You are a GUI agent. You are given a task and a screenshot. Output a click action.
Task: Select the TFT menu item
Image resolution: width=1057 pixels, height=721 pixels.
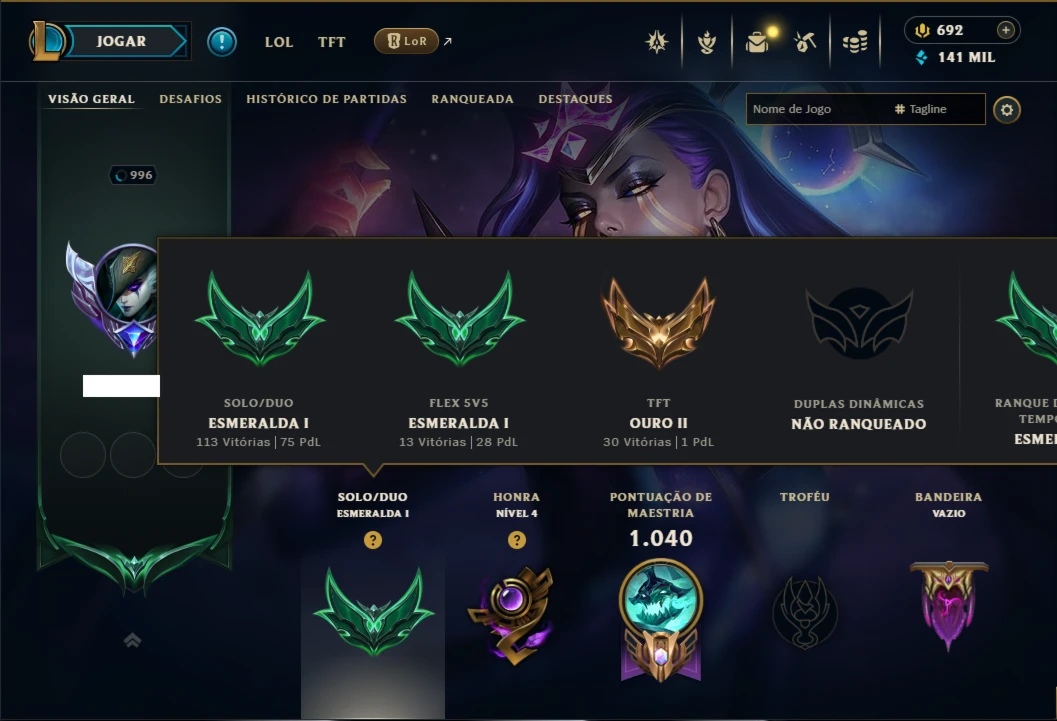click(332, 42)
